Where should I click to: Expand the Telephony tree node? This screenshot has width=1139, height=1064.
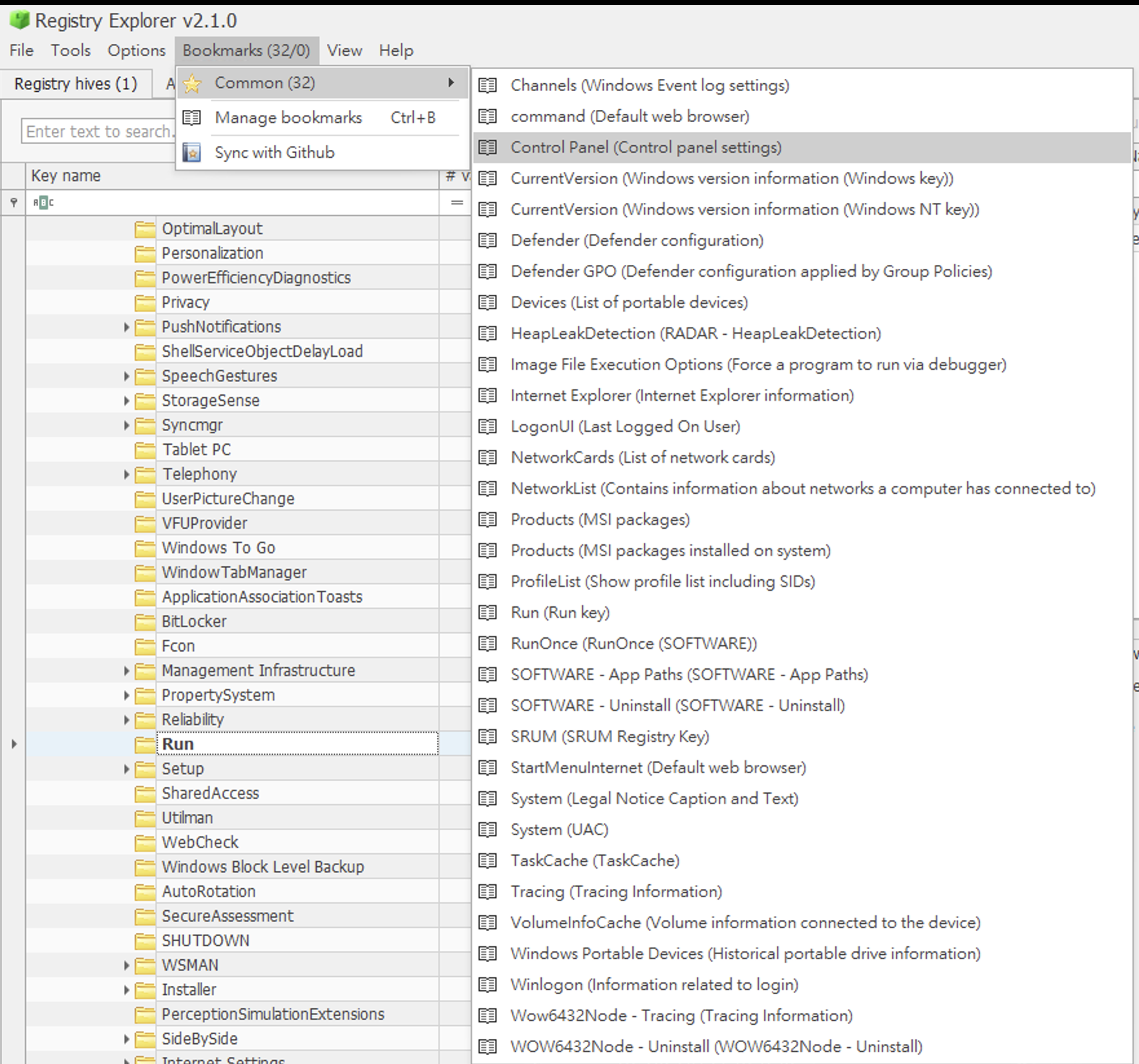pos(127,474)
